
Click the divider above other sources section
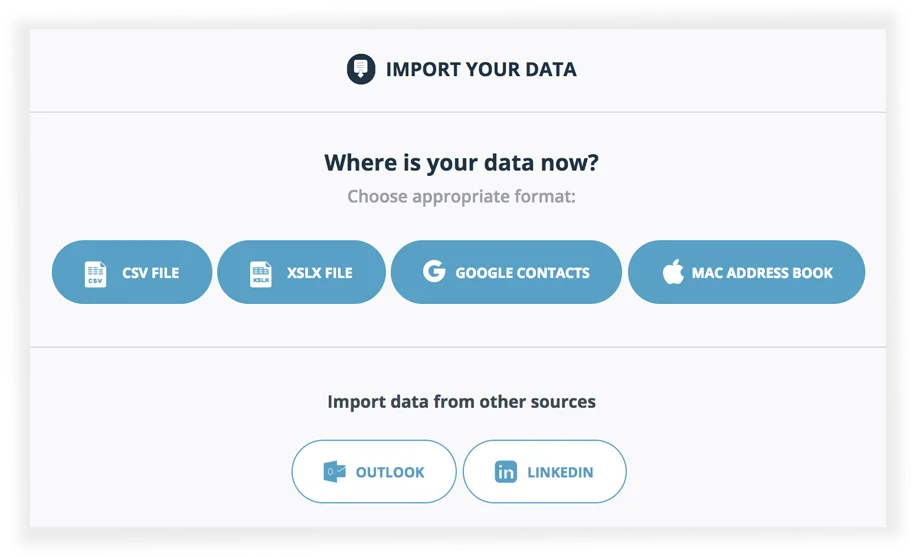point(458,347)
